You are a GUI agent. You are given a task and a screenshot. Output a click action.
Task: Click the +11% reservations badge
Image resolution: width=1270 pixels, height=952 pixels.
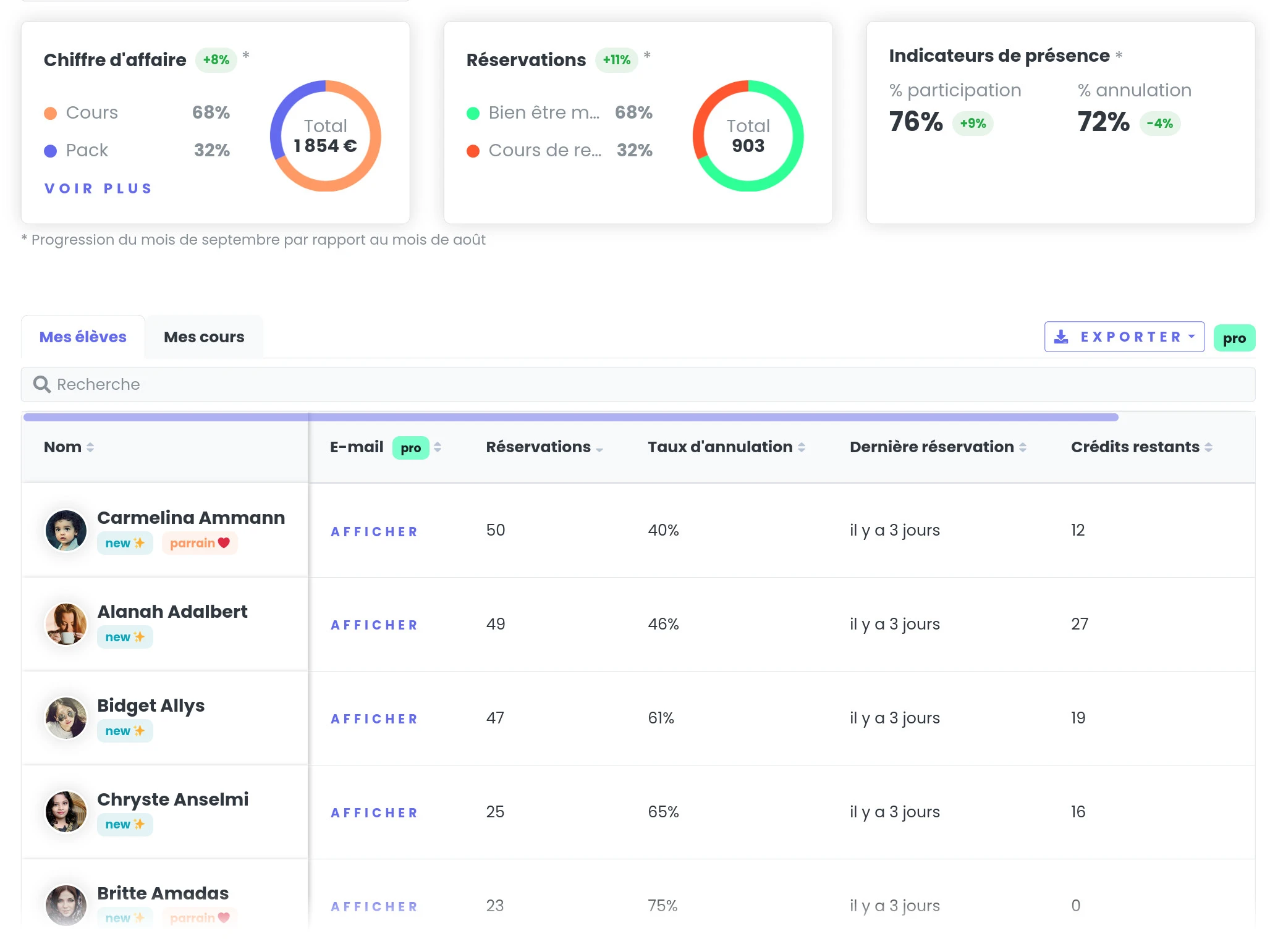[616, 60]
